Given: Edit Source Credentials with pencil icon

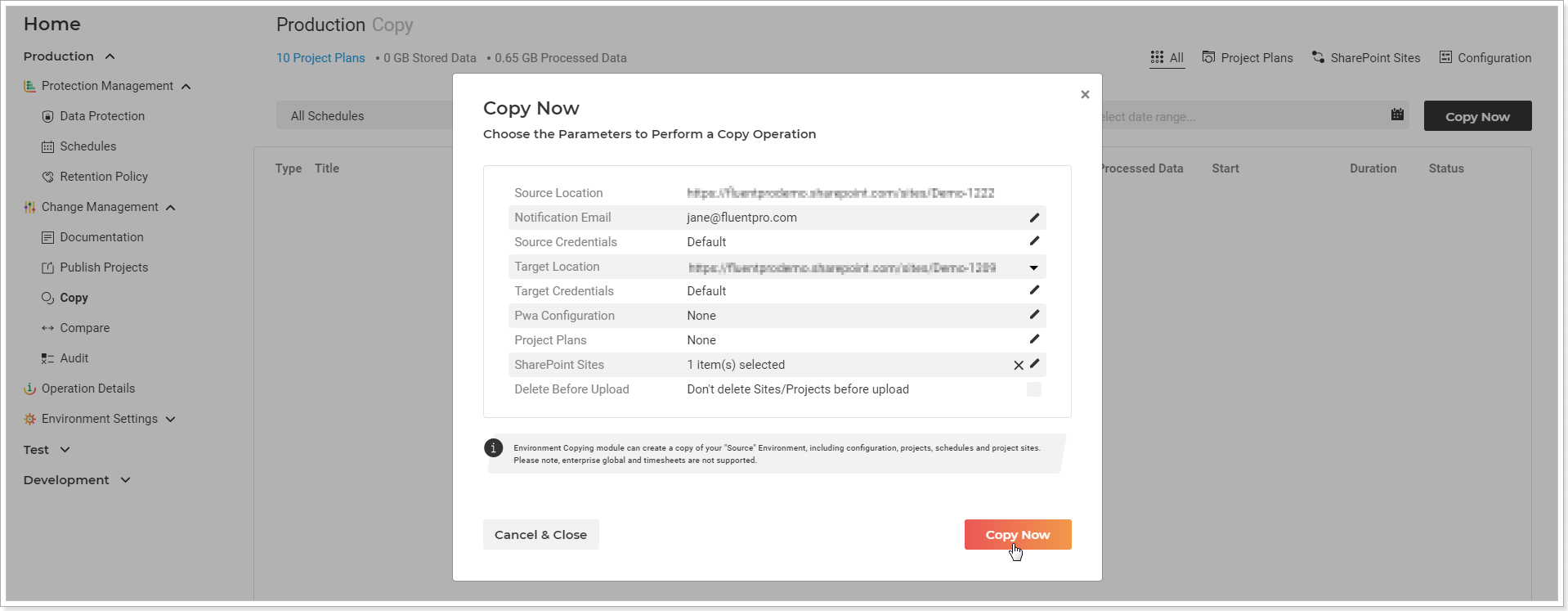Looking at the screenshot, I should tap(1034, 241).
